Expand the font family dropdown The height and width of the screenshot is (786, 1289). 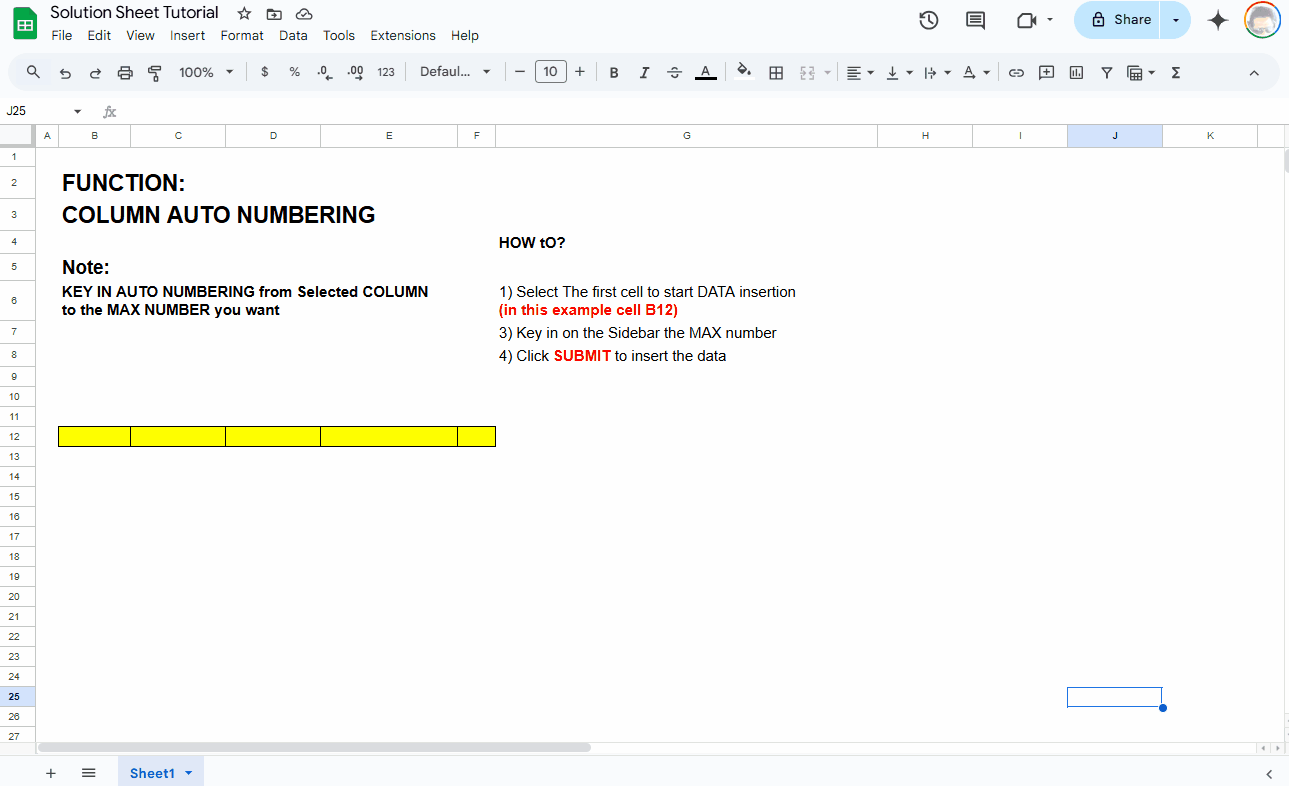point(455,72)
